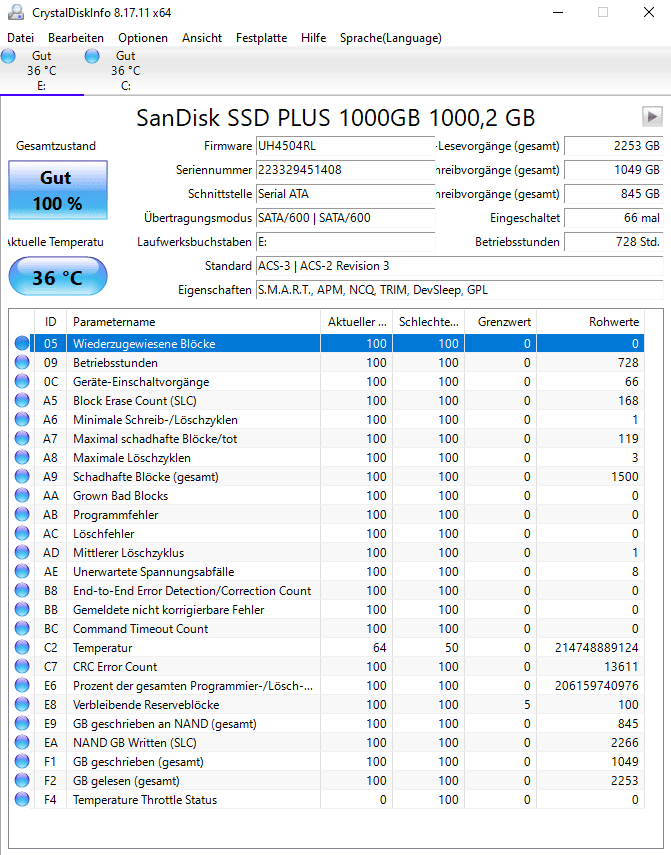Select the GB geschrieben (gesamt) F1 row
The width and height of the screenshot is (671, 855).
327,761
